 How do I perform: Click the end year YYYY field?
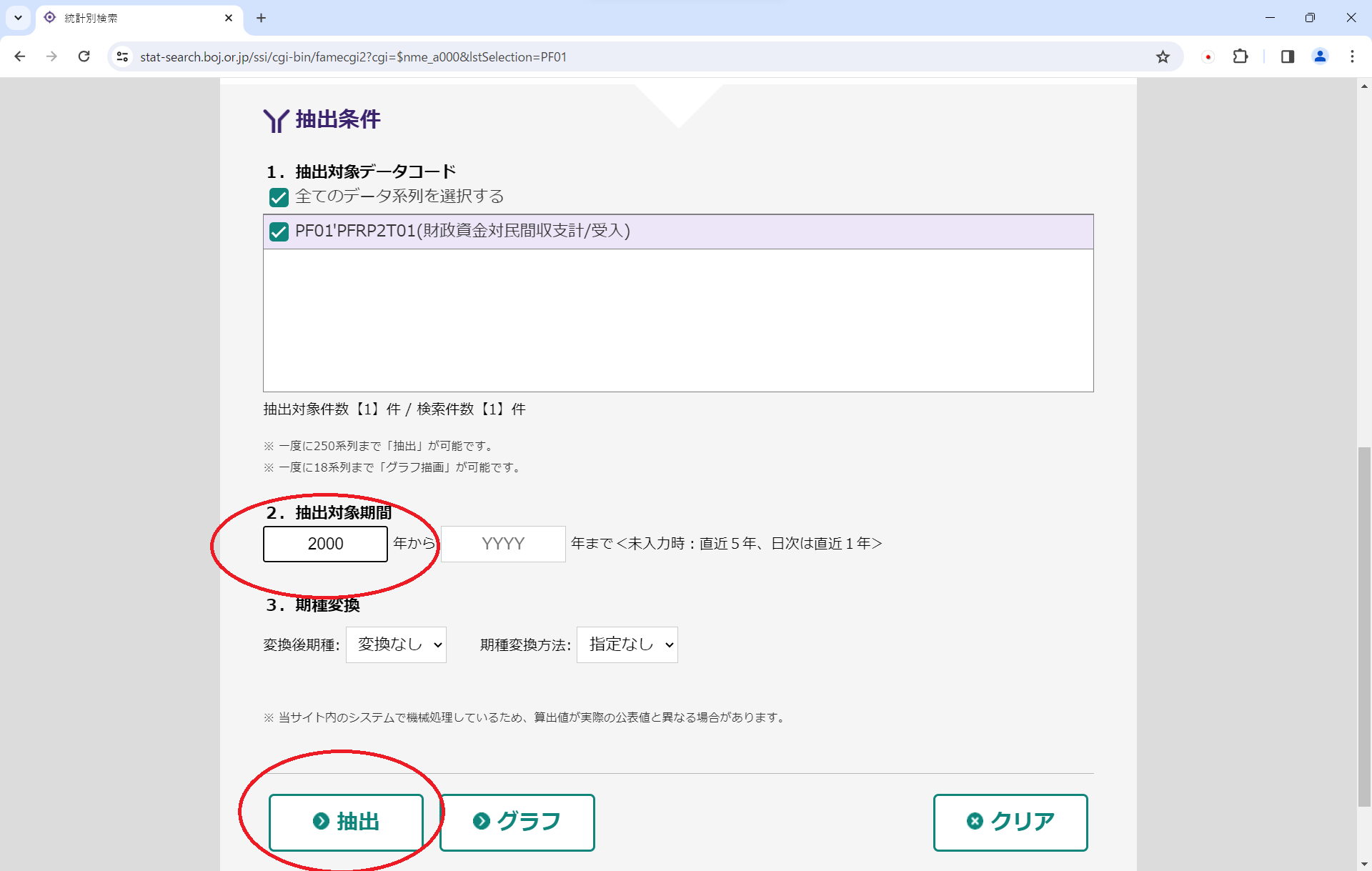(502, 544)
